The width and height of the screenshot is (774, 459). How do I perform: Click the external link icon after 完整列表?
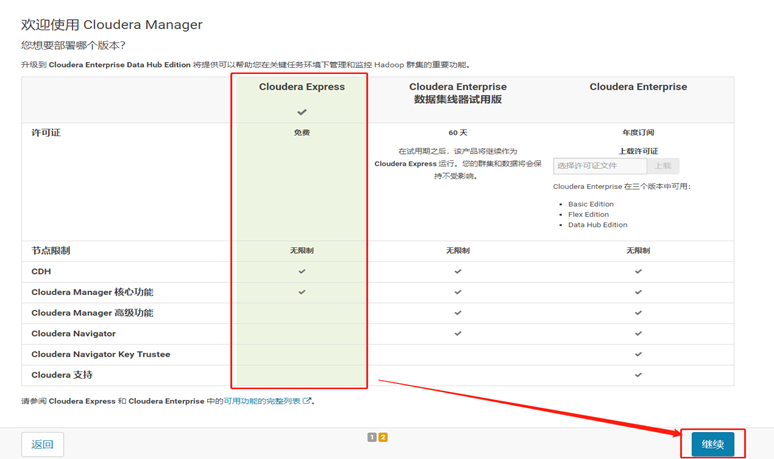click(x=307, y=401)
